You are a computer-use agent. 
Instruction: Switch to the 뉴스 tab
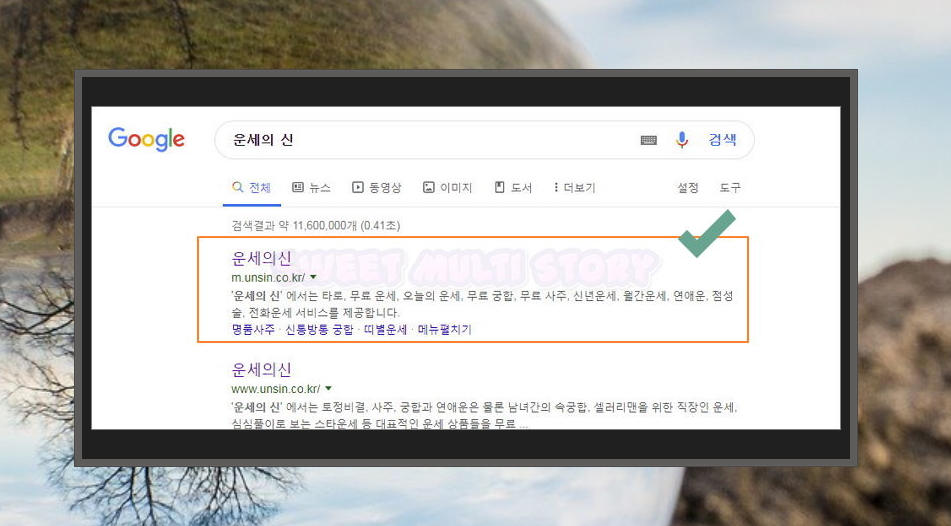[x=311, y=187]
